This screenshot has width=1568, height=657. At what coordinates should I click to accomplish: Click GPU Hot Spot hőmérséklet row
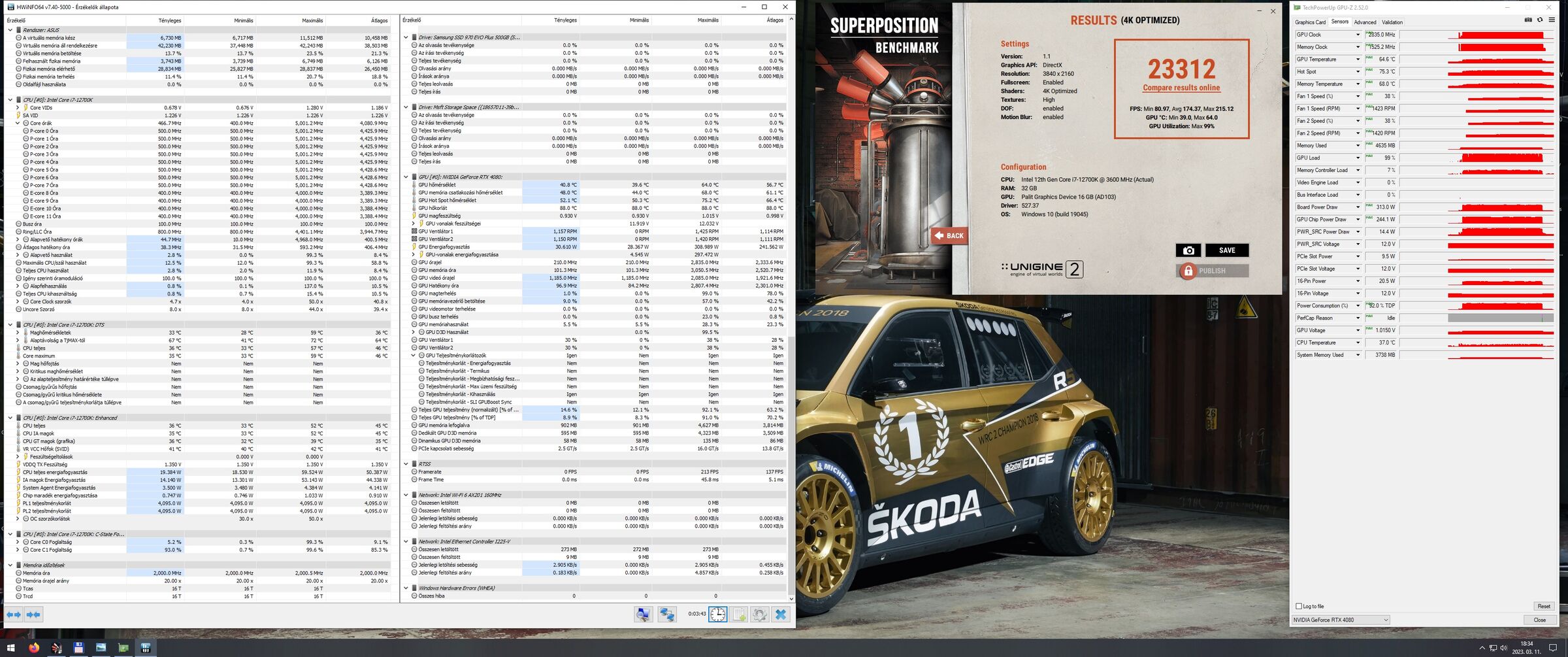(x=598, y=201)
